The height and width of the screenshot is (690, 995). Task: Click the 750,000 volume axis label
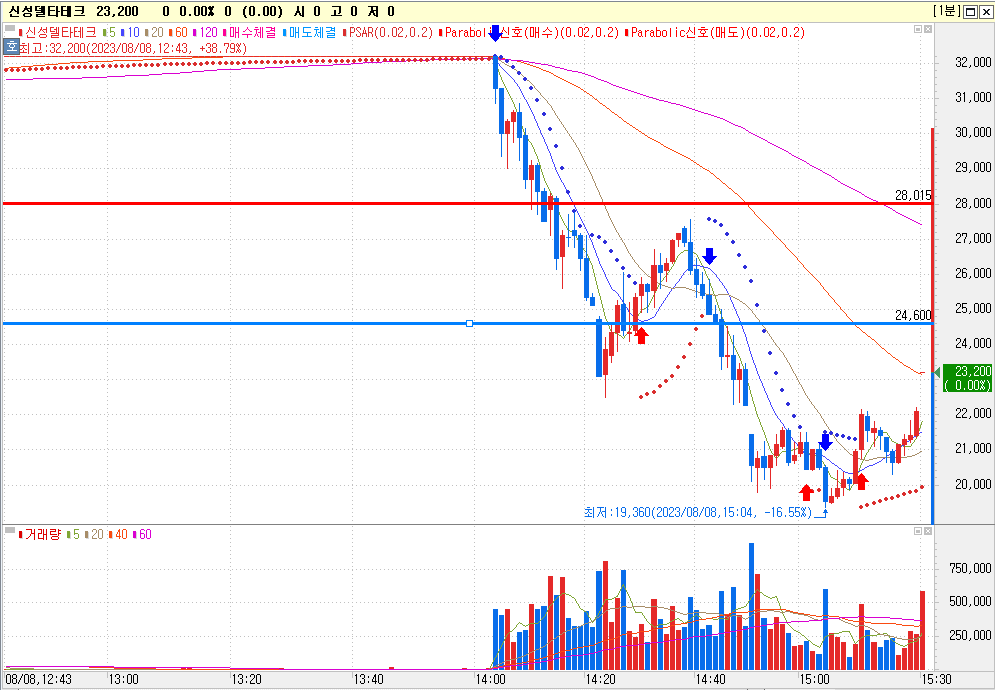pyautogui.click(x=970, y=569)
